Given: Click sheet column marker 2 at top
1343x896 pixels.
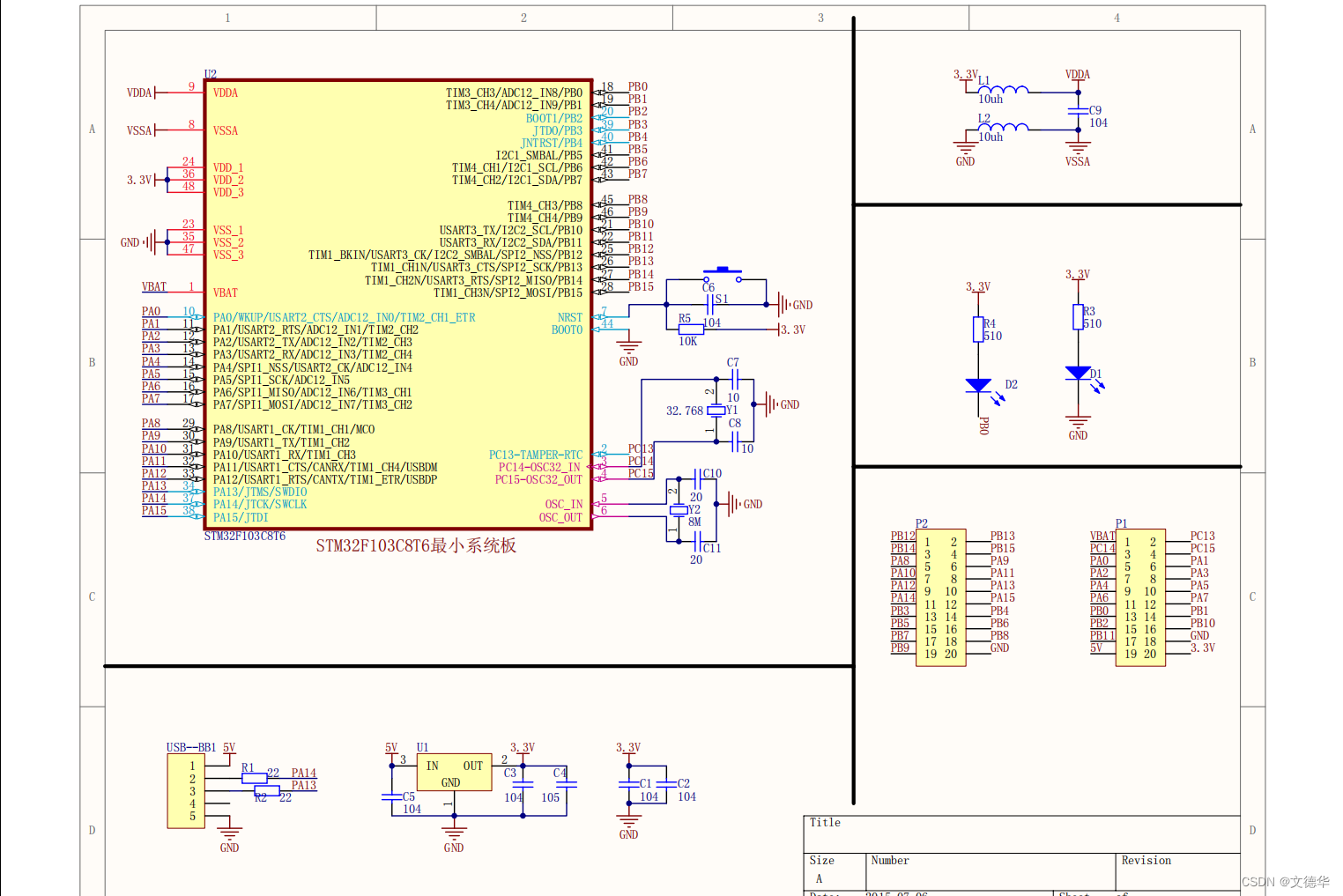Looking at the screenshot, I should coord(523,18).
